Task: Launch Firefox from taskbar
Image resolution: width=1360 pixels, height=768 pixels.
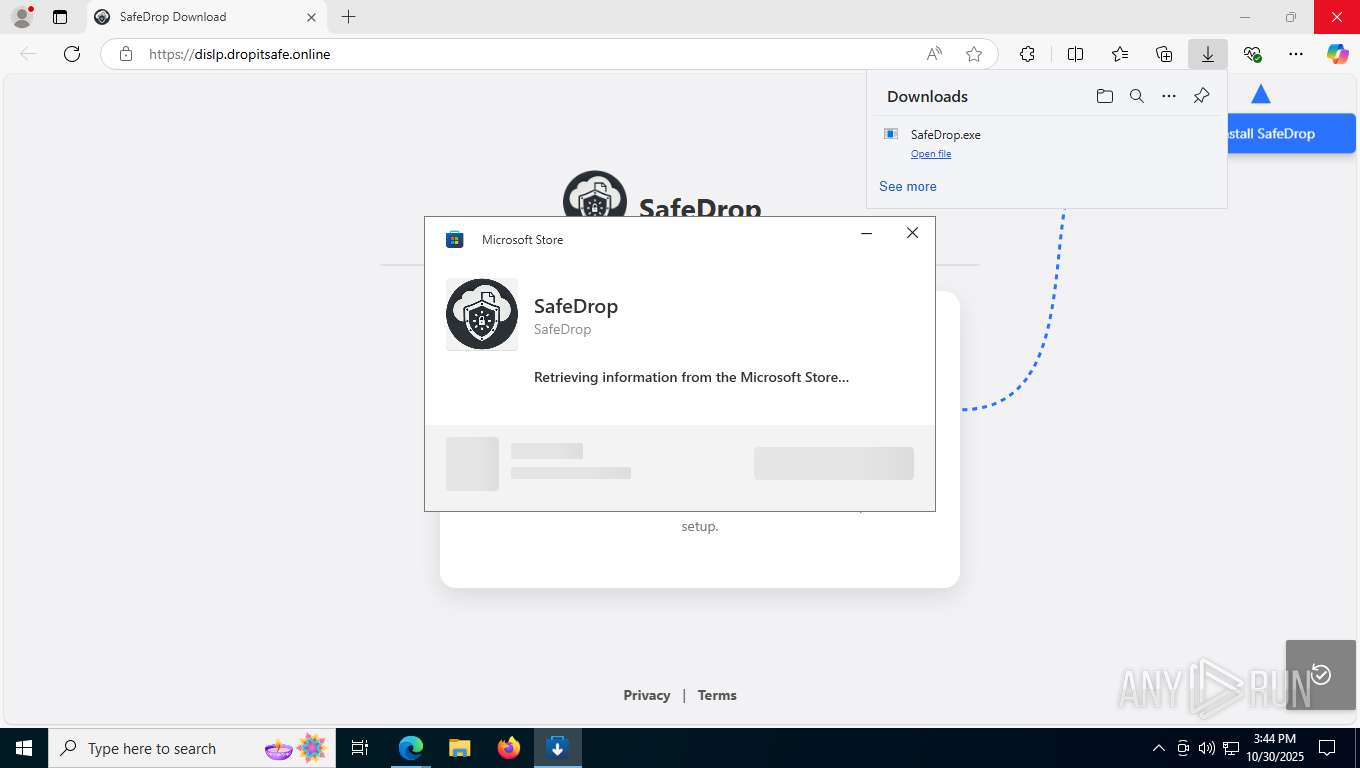Action: (509, 748)
